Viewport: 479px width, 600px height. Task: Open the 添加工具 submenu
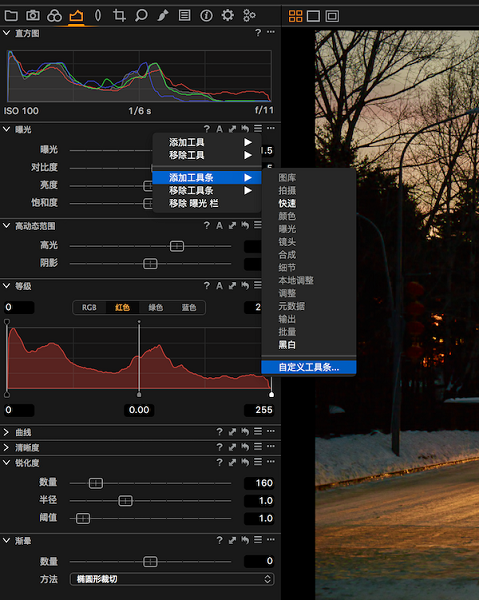207,142
